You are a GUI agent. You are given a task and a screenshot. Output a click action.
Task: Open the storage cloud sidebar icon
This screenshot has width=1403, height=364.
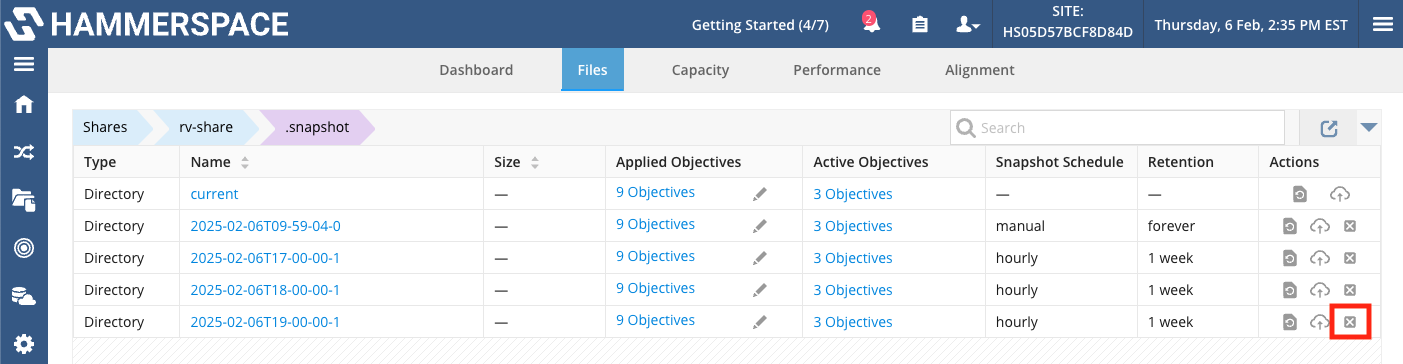click(x=24, y=295)
